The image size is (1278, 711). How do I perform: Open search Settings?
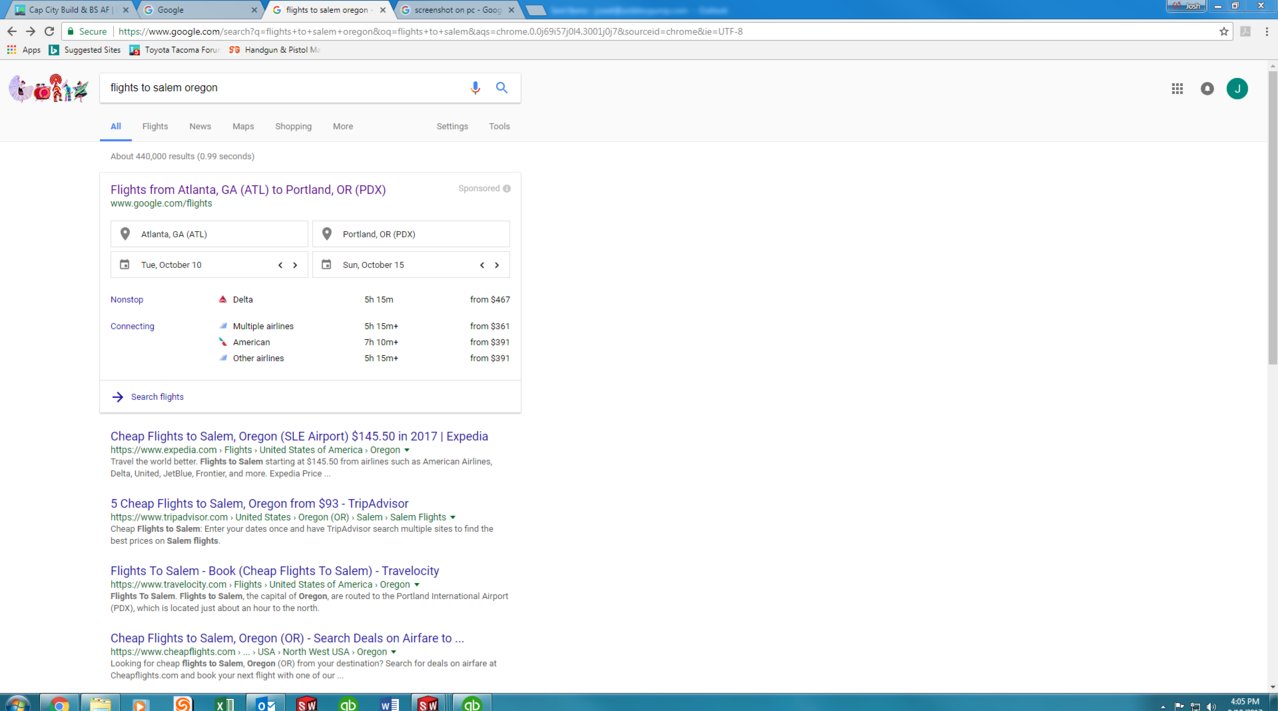point(452,127)
